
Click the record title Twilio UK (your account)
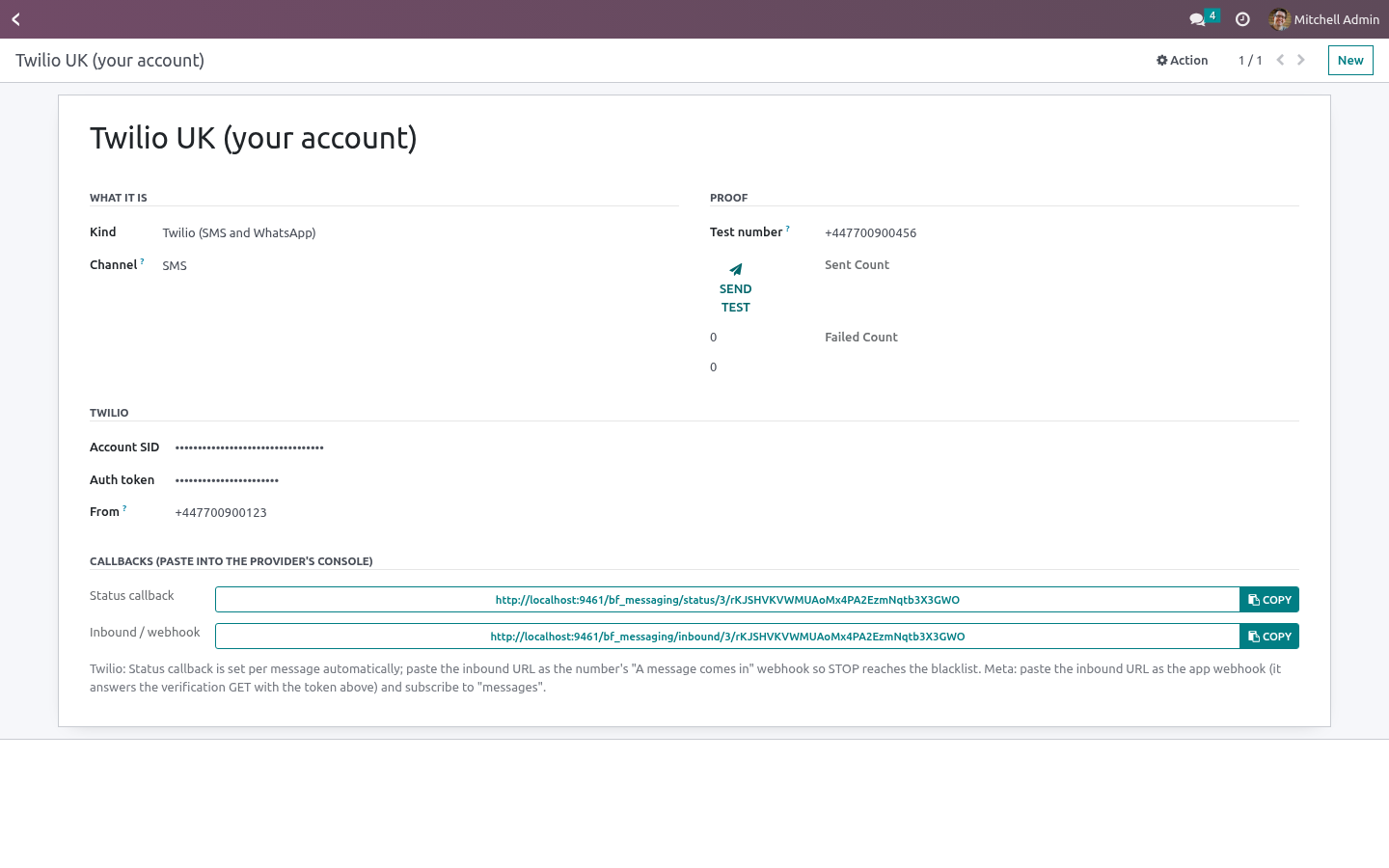point(254,138)
